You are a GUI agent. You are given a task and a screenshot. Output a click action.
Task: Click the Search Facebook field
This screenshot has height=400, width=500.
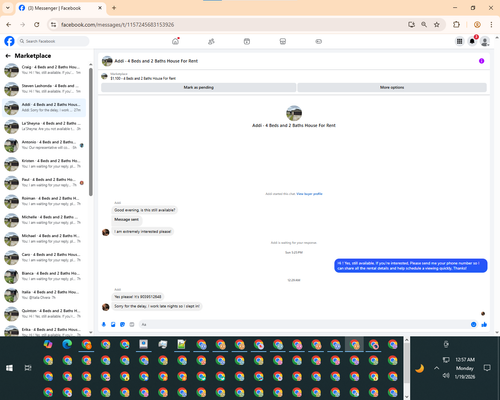53,41
